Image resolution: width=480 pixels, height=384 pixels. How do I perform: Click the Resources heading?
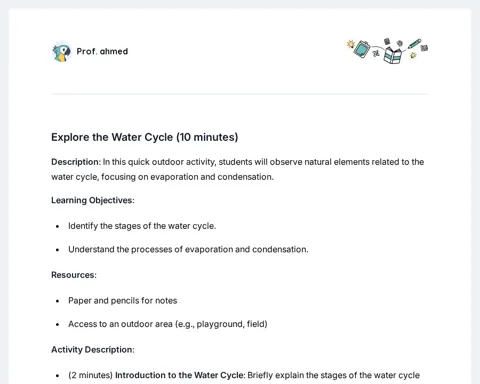74,275
